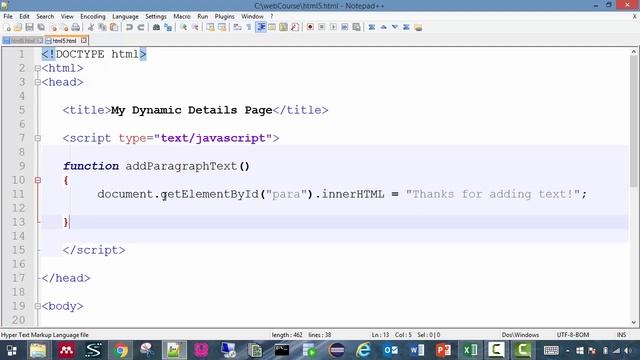The height and width of the screenshot is (360, 640).
Task: Open the Function List toolbar icon
Action: point(295,27)
